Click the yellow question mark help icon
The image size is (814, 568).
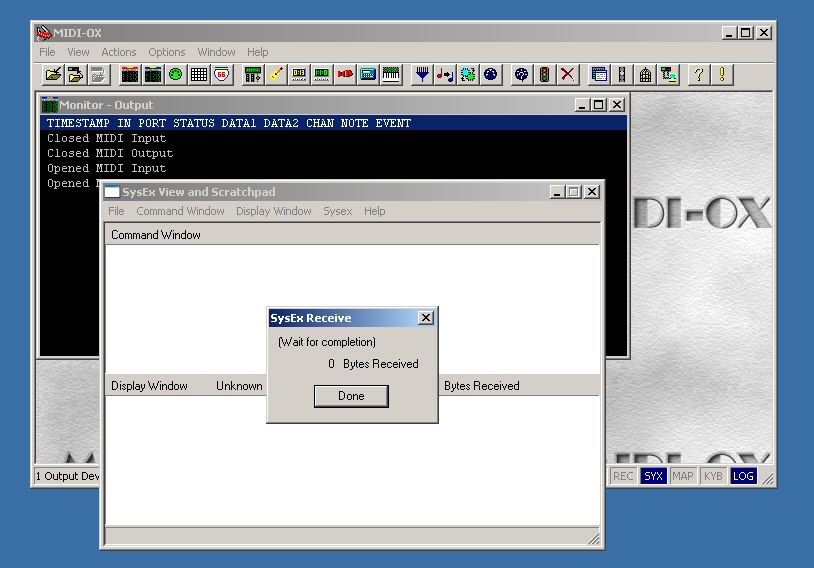pyautogui.click(x=699, y=75)
